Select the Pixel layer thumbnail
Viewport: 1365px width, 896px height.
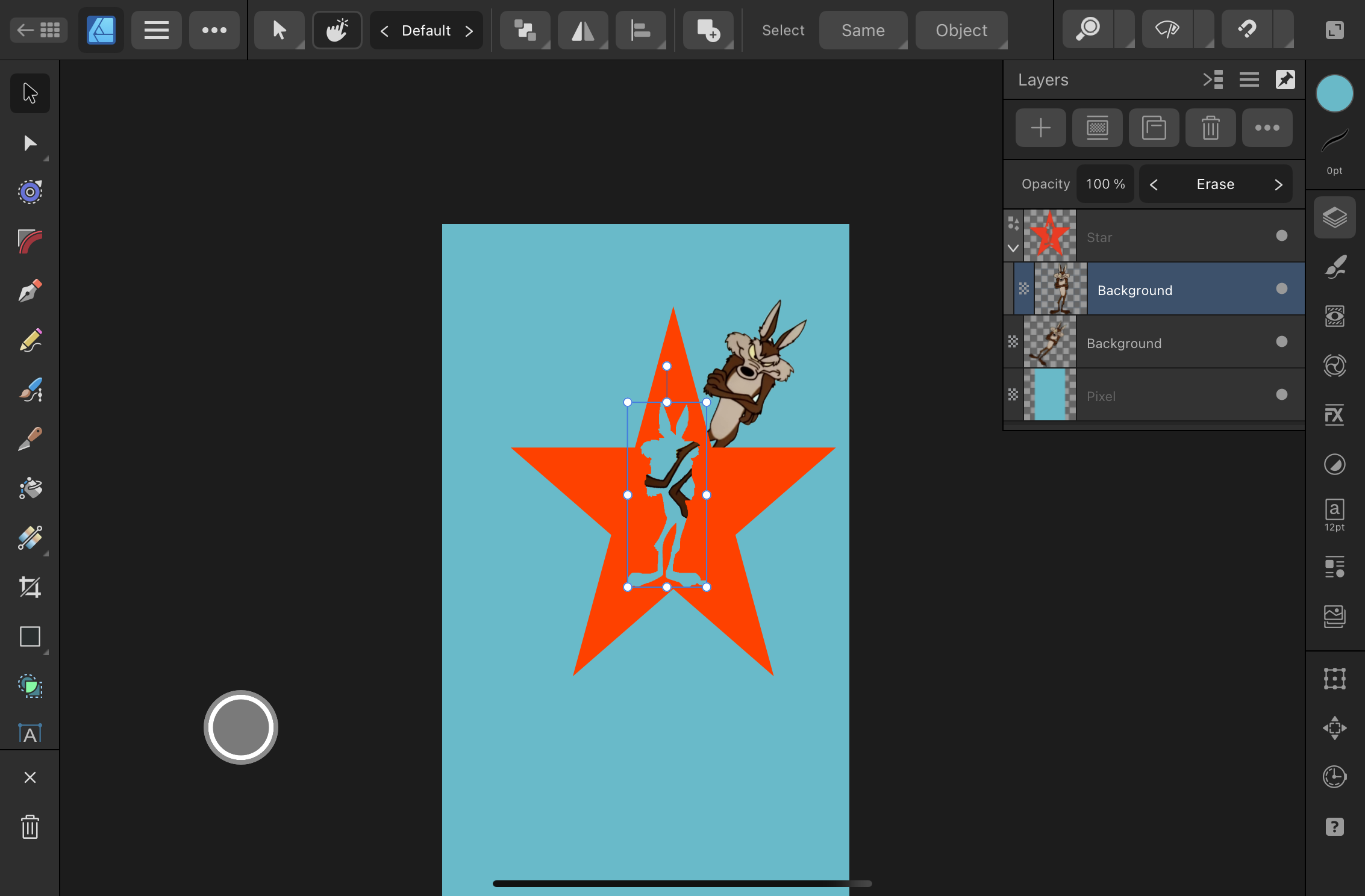(1050, 394)
